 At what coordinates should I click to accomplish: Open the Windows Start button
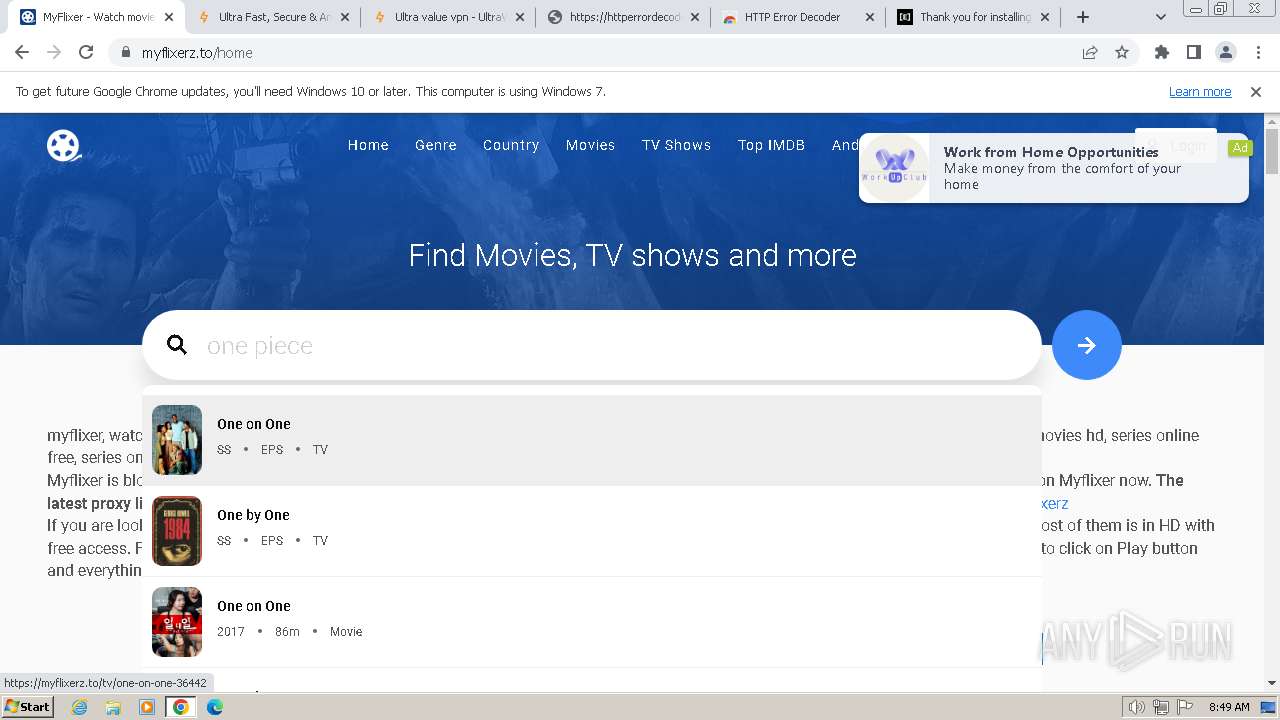click(x=28, y=707)
